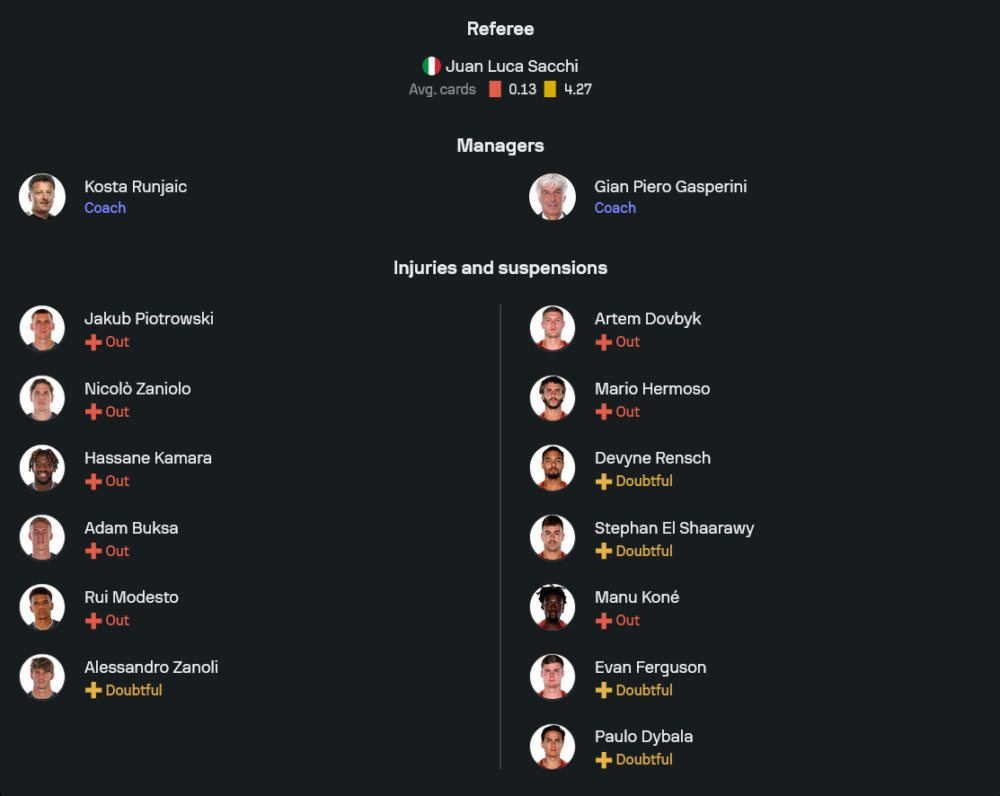Screen dimensions: 1000x796
Task: Click the yellow cross icon under Alessandro Zanoli
Action: coord(93,690)
